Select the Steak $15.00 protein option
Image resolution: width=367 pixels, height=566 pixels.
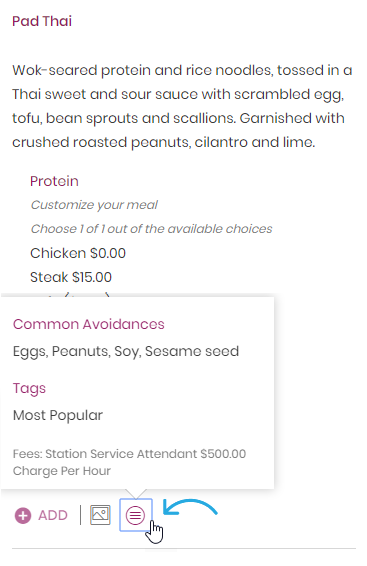click(71, 277)
